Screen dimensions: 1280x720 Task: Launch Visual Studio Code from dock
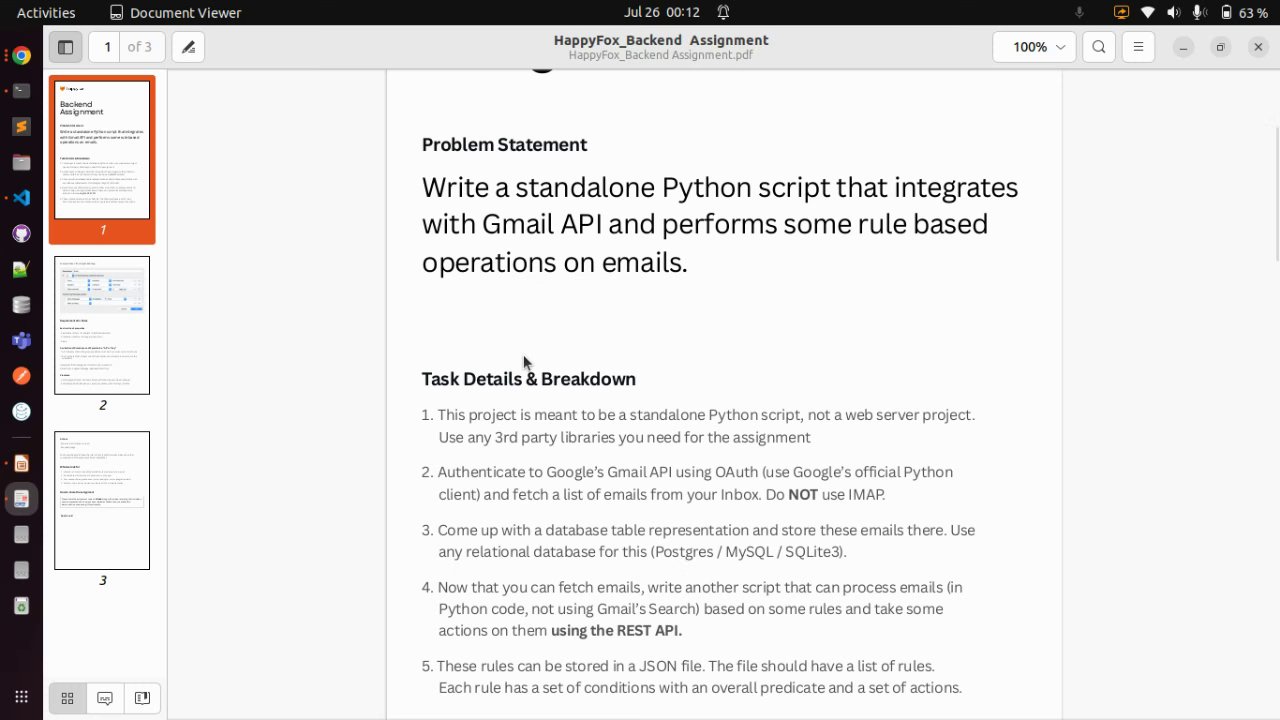coord(21,198)
